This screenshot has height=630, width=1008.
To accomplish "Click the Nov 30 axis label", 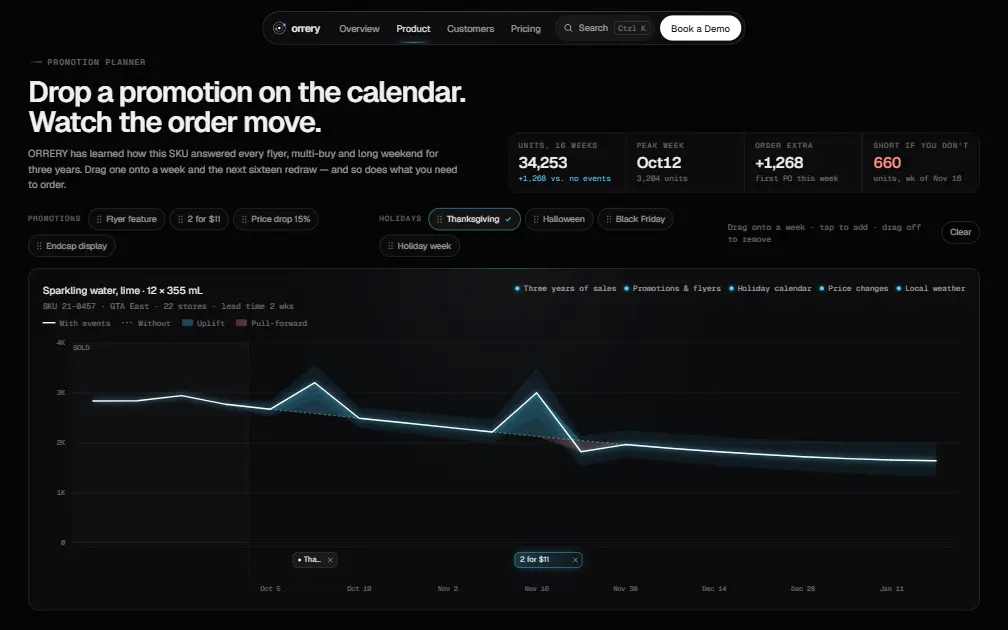I will [626, 589].
